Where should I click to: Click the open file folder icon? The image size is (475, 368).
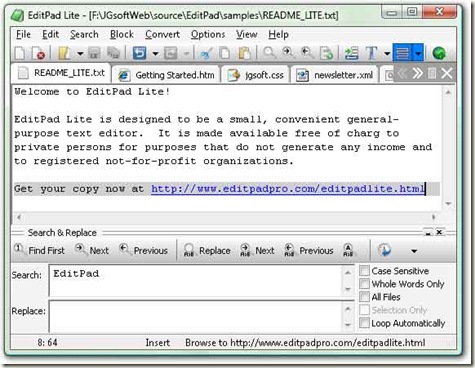(x=64, y=53)
